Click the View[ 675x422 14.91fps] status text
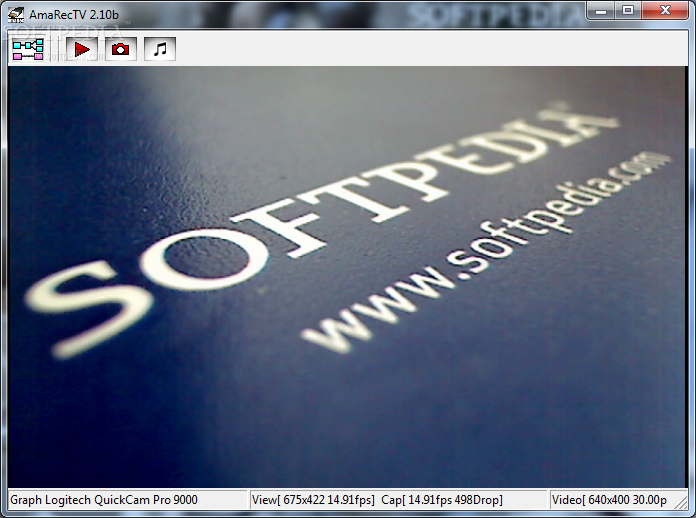Image resolution: width=696 pixels, height=518 pixels. (313, 500)
